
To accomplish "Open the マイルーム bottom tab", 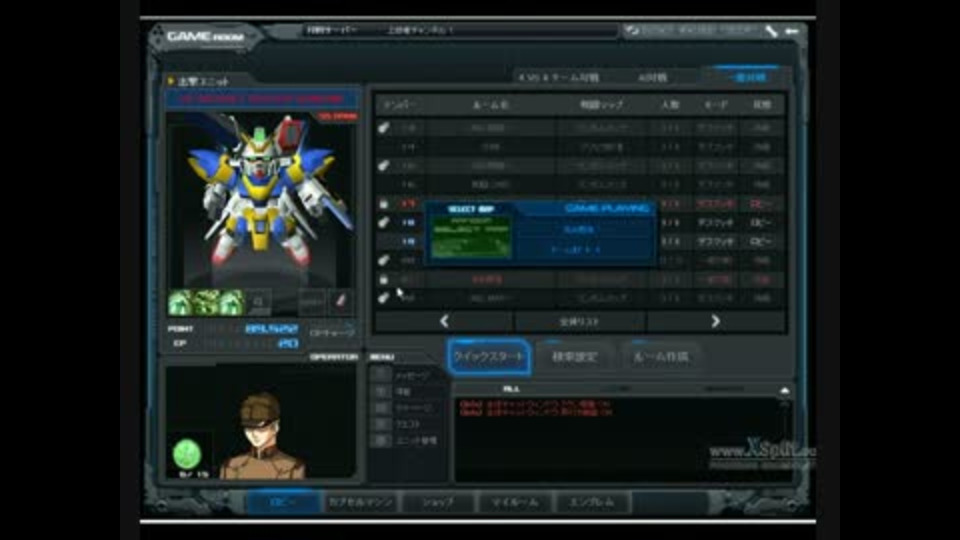I will (x=516, y=502).
